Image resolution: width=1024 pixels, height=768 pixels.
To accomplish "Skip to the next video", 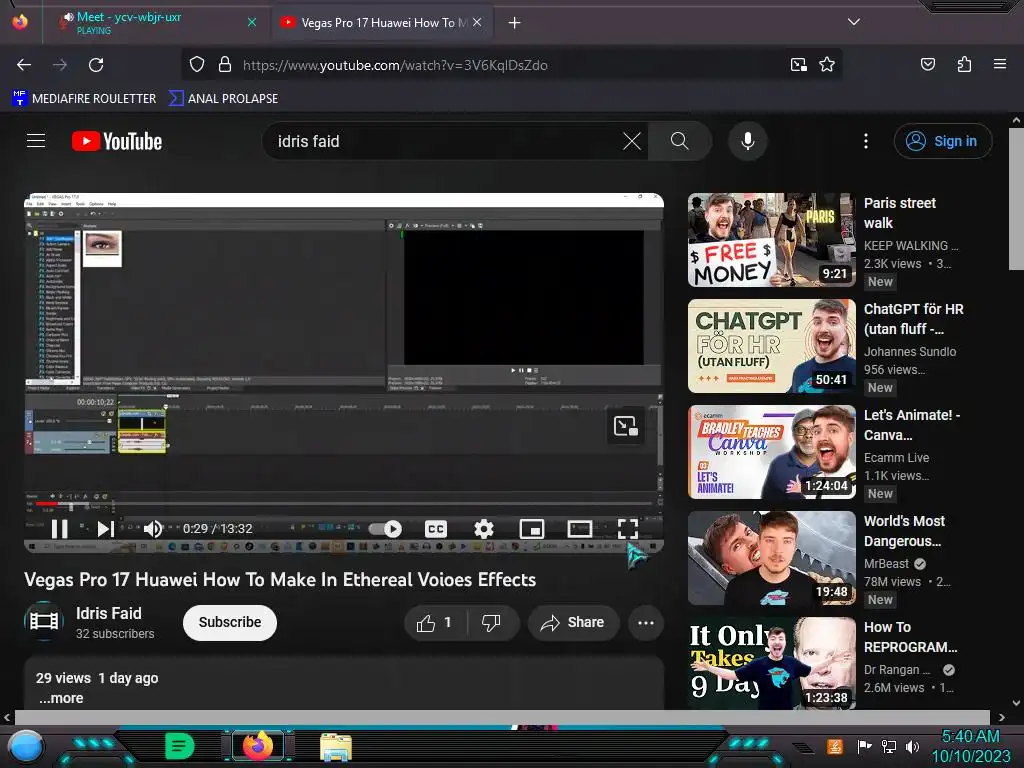I will coord(106,528).
